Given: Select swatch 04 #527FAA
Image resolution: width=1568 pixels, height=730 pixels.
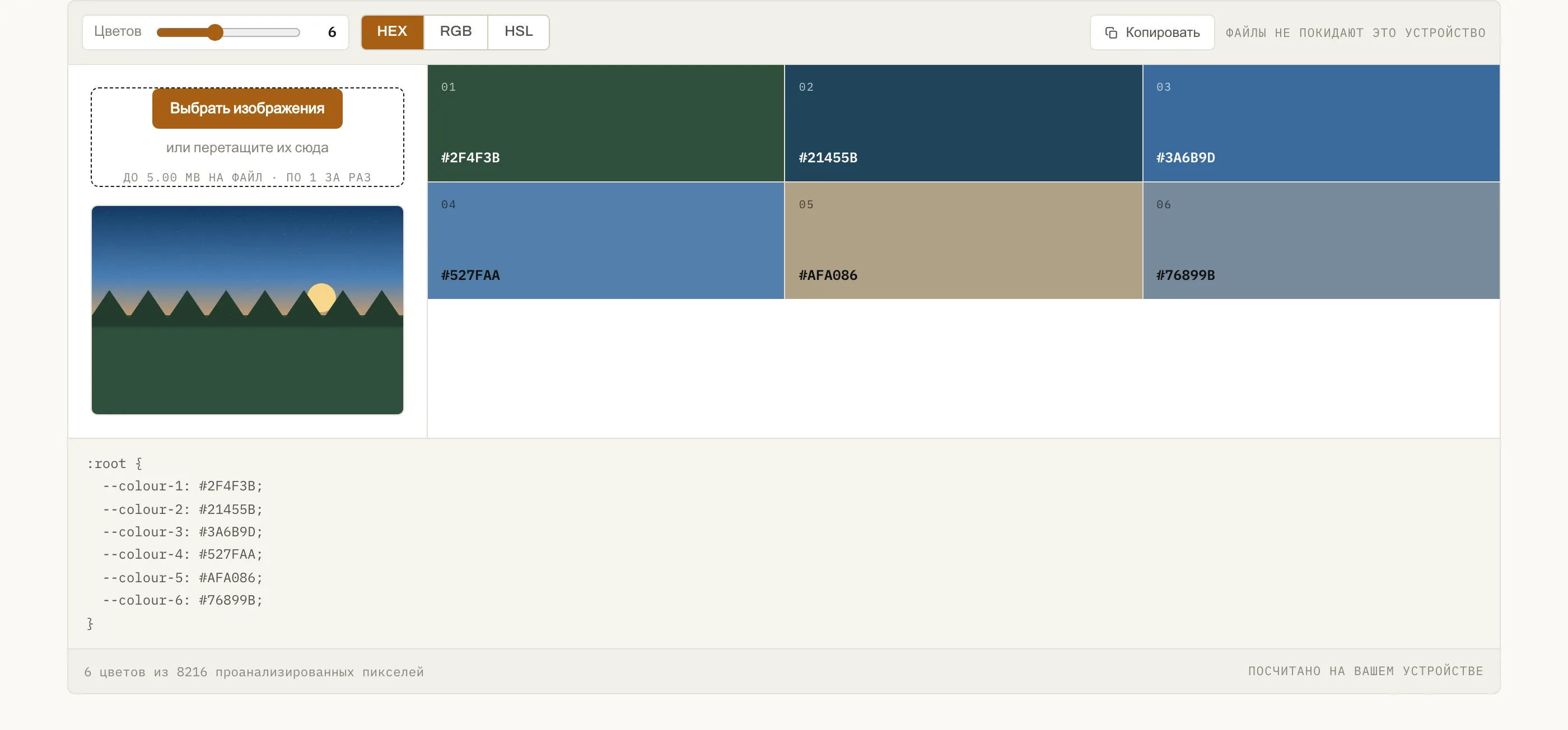Looking at the screenshot, I should click(606, 240).
